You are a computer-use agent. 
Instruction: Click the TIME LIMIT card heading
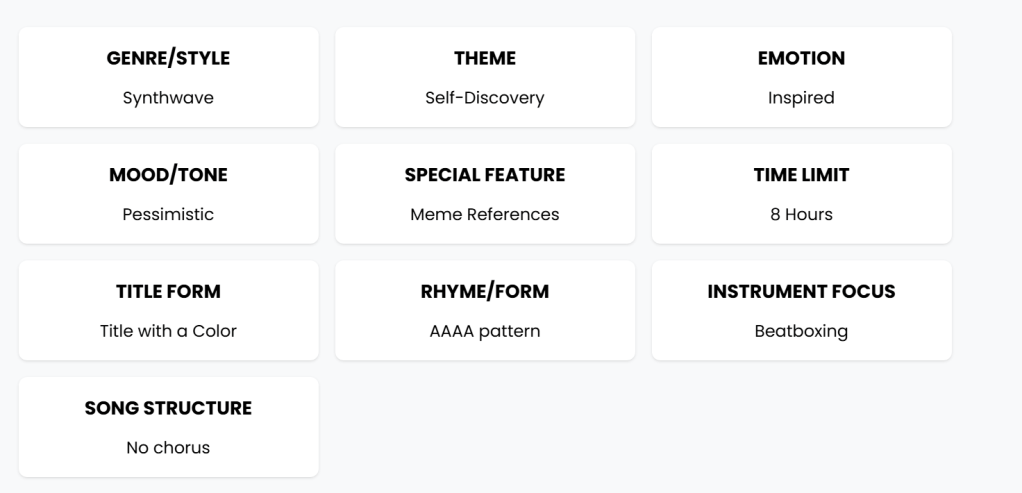[801, 175]
